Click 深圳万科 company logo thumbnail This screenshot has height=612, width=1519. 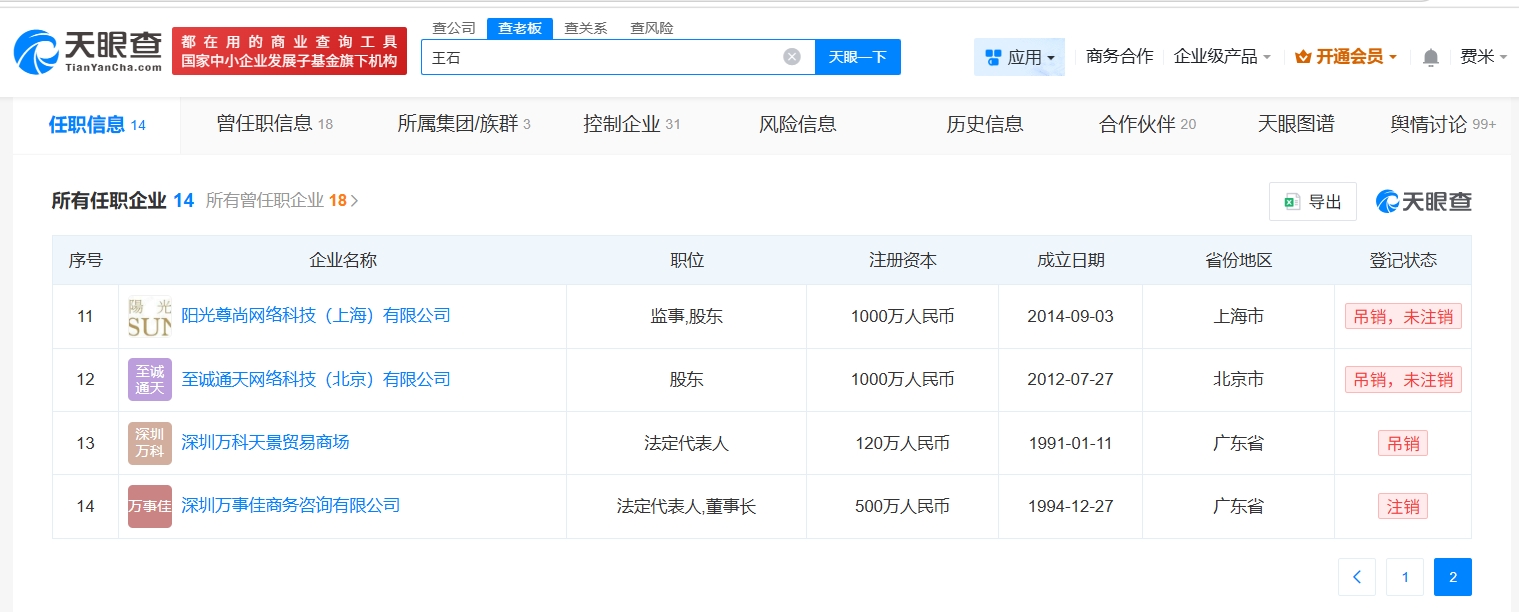coord(149,443)
